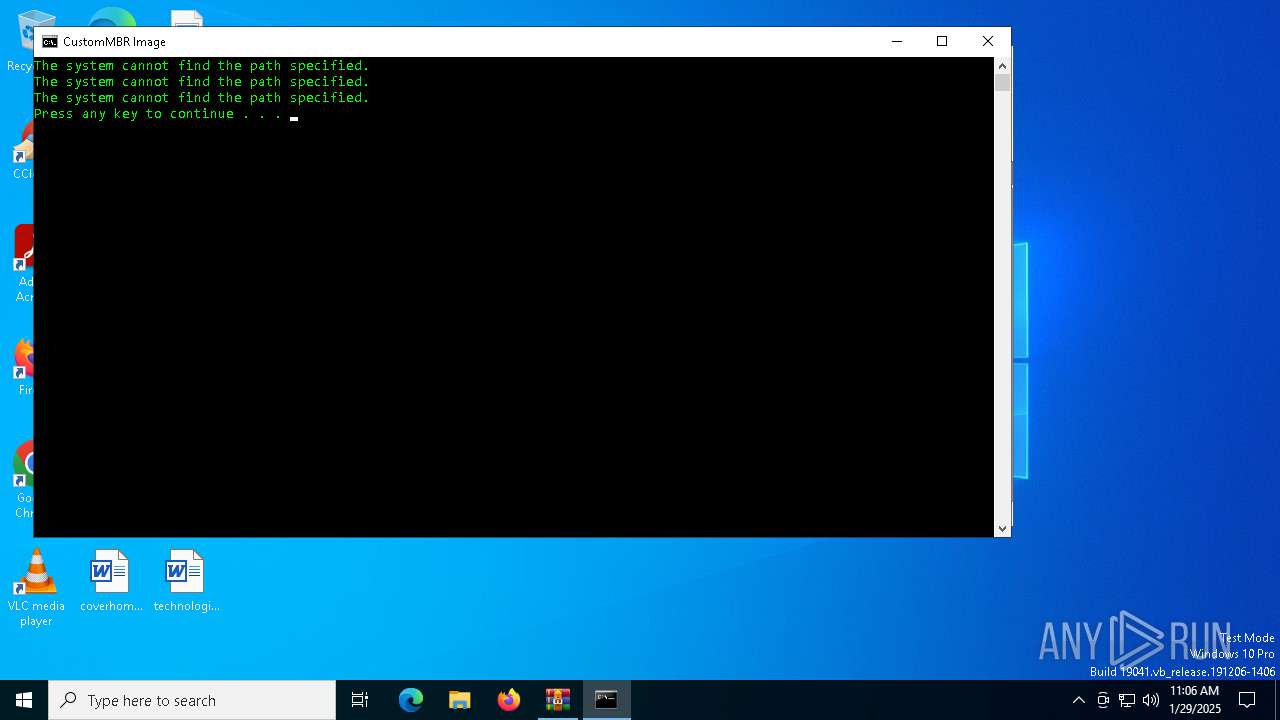Open the VLC media player desktop shortcut

tap(36, 588)
